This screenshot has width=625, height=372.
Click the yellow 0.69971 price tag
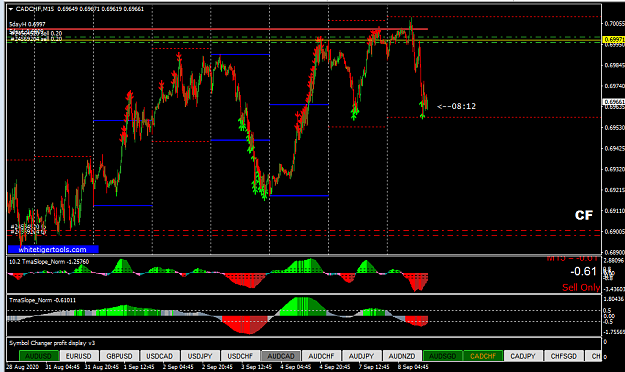coord(614,39)
